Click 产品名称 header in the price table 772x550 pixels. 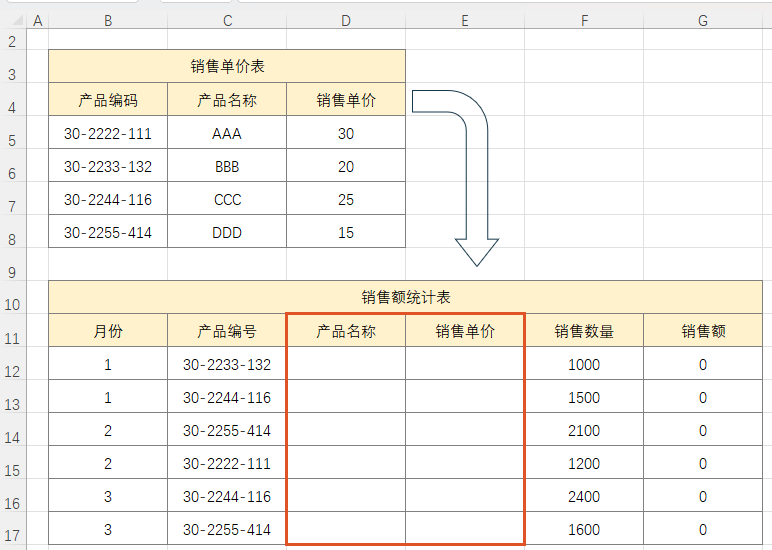[x=227, y=99]
